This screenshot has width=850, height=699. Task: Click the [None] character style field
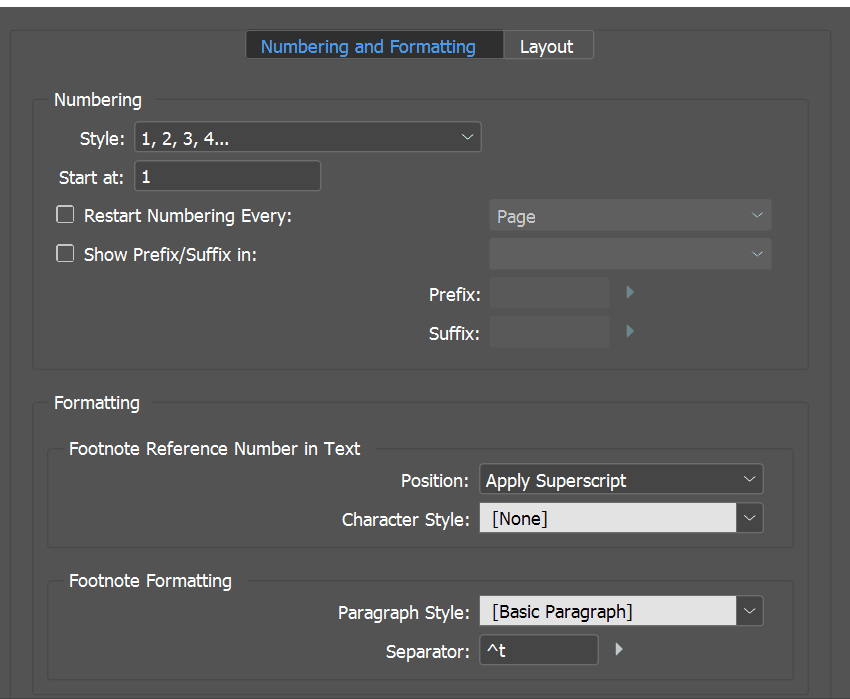(607, 518)
